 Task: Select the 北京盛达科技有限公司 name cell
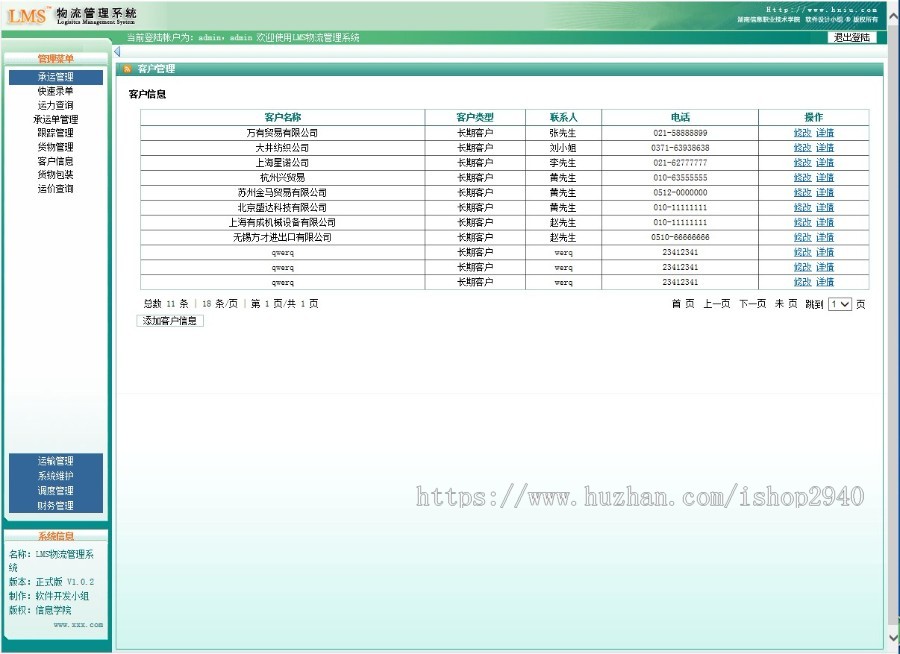click(x=282, y=207)
